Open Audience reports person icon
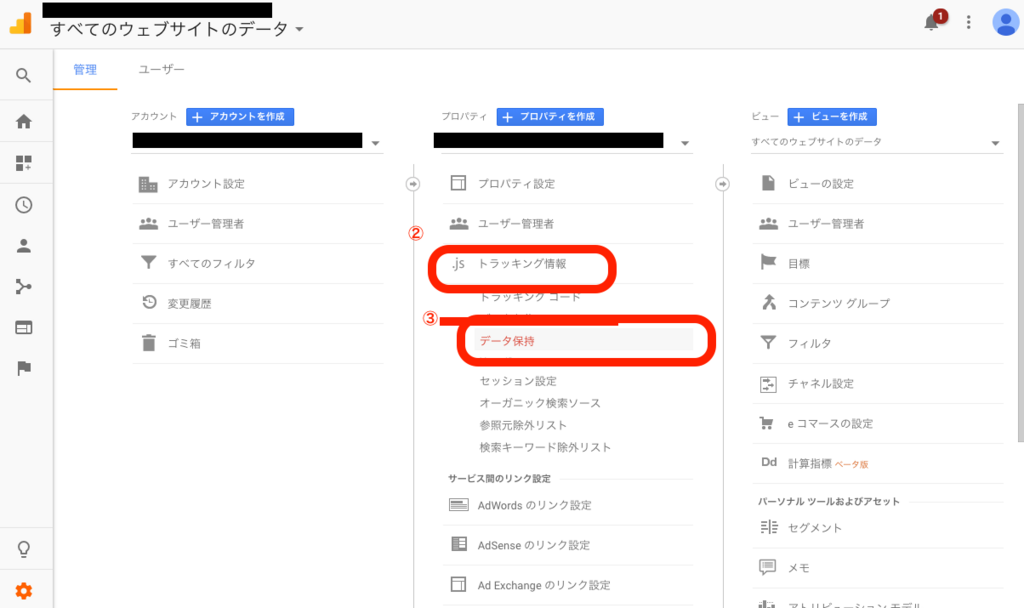 (x=24, y=246)
